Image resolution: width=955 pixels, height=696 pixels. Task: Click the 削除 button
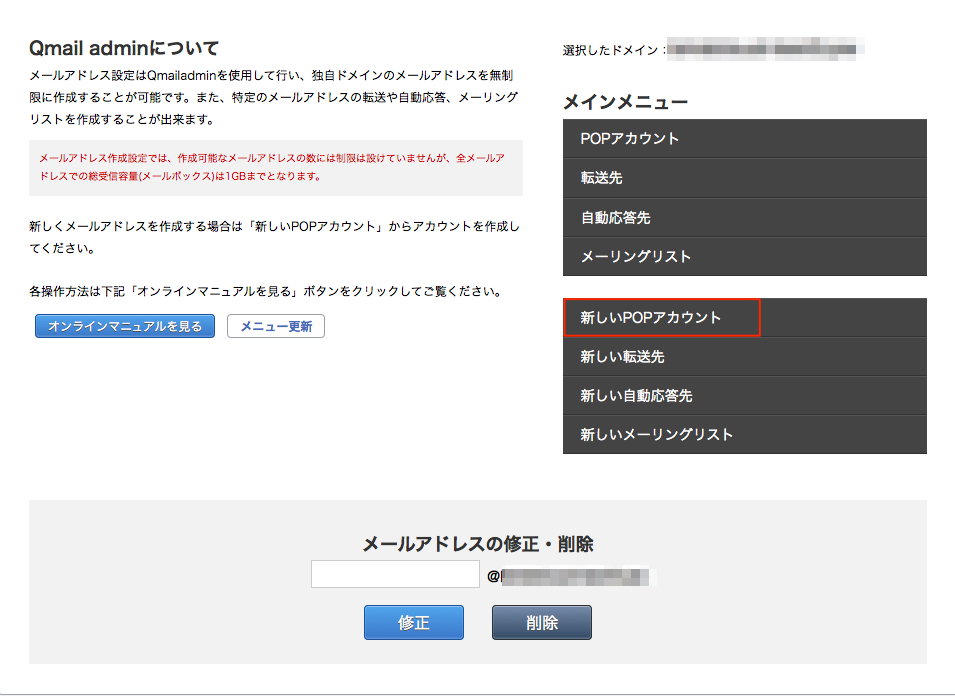pyautogui.click(x=542, y=622)
